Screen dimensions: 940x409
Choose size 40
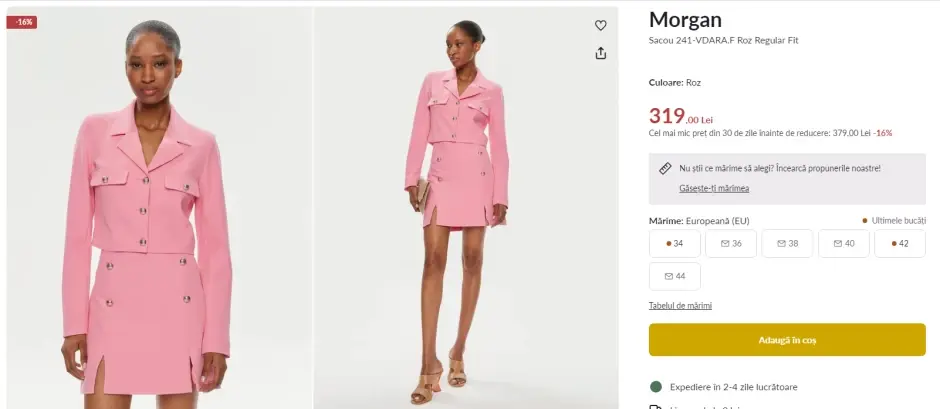point(844,244)
